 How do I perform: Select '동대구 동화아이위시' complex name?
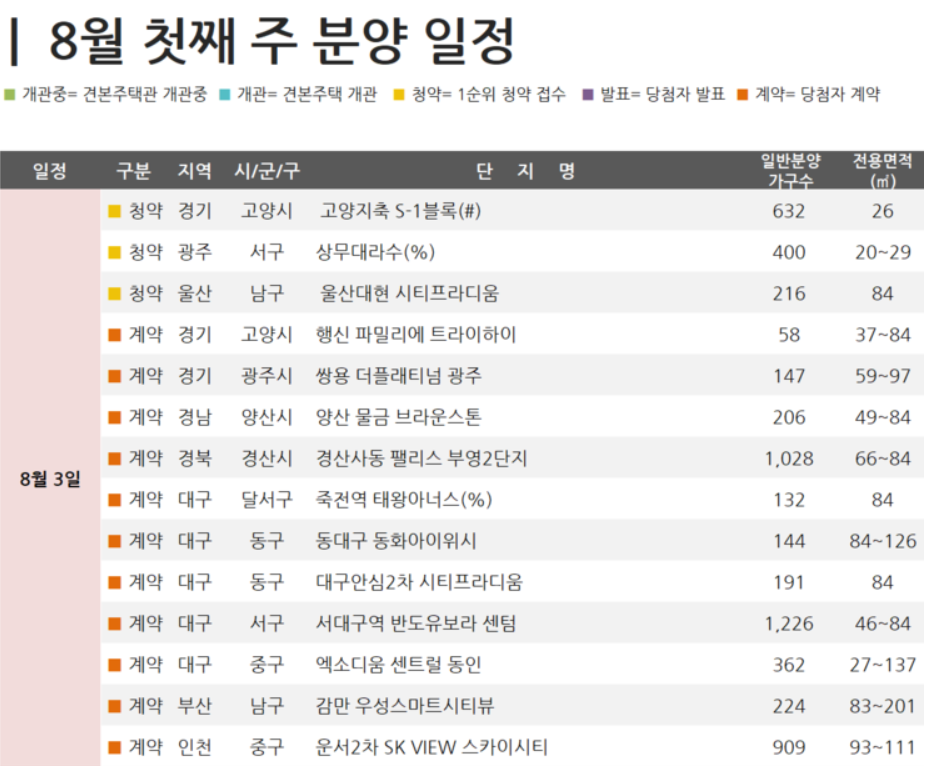point(396,541)
